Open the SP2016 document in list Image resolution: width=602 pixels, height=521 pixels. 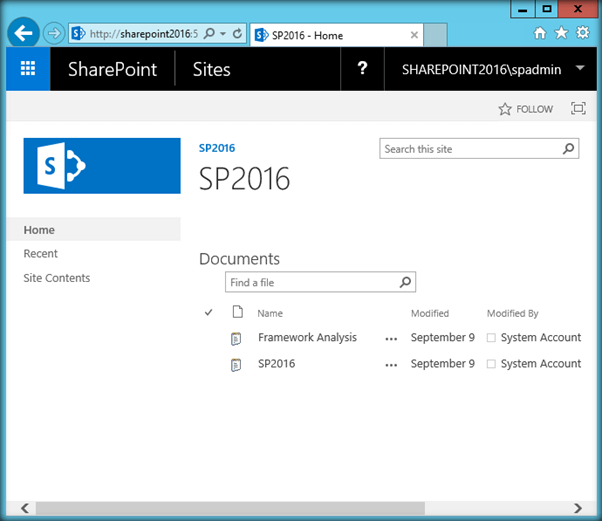point(276,363)
